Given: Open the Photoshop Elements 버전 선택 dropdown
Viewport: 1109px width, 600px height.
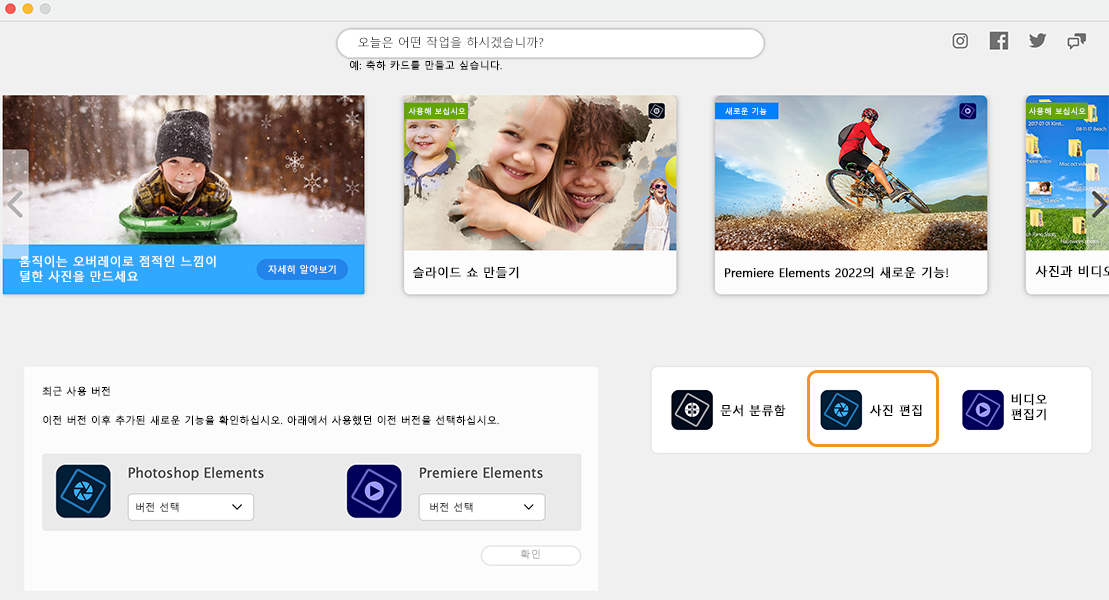Looking at the screenshot, I should click(190, 507).
